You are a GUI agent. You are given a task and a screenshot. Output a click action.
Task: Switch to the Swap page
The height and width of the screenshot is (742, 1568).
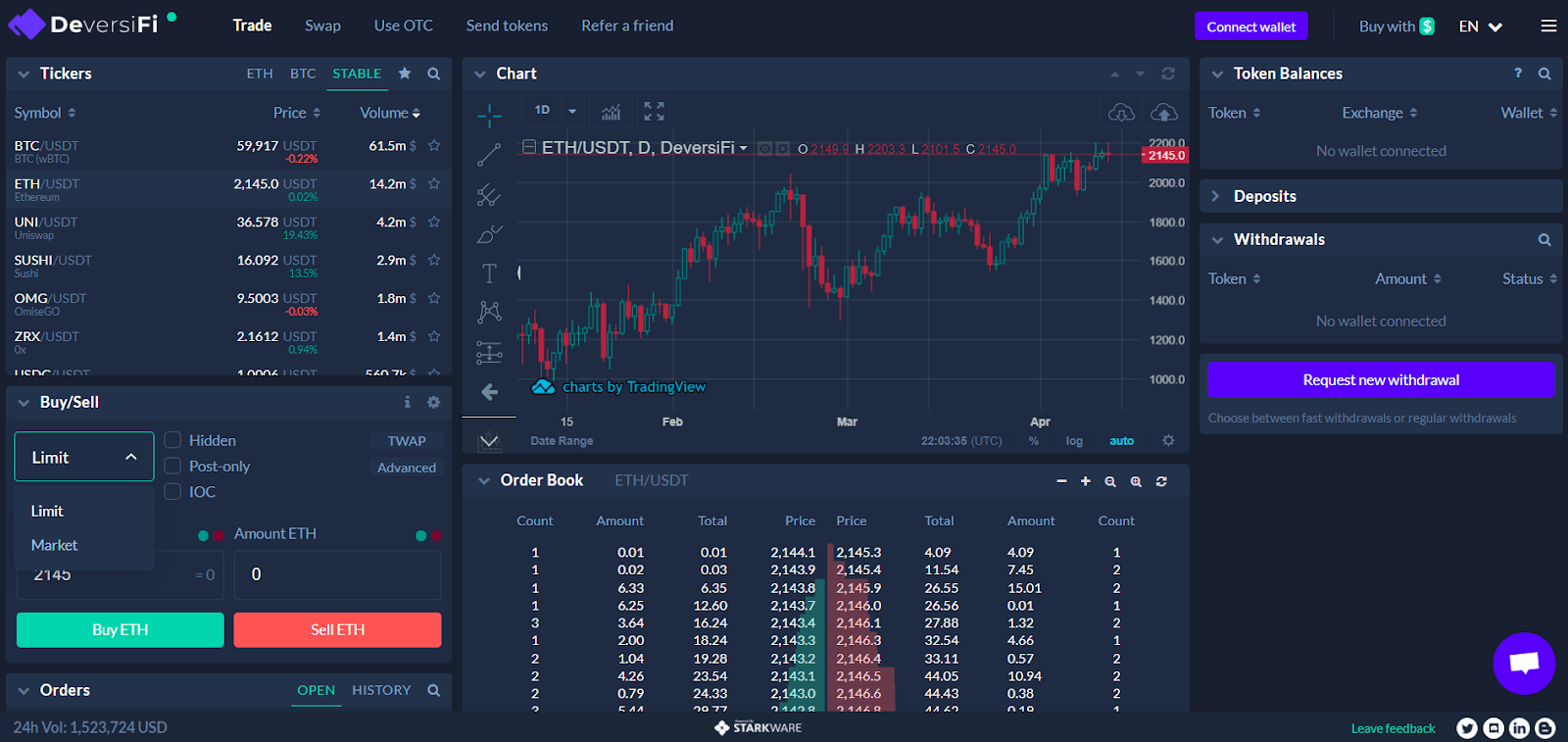[322, 25]
